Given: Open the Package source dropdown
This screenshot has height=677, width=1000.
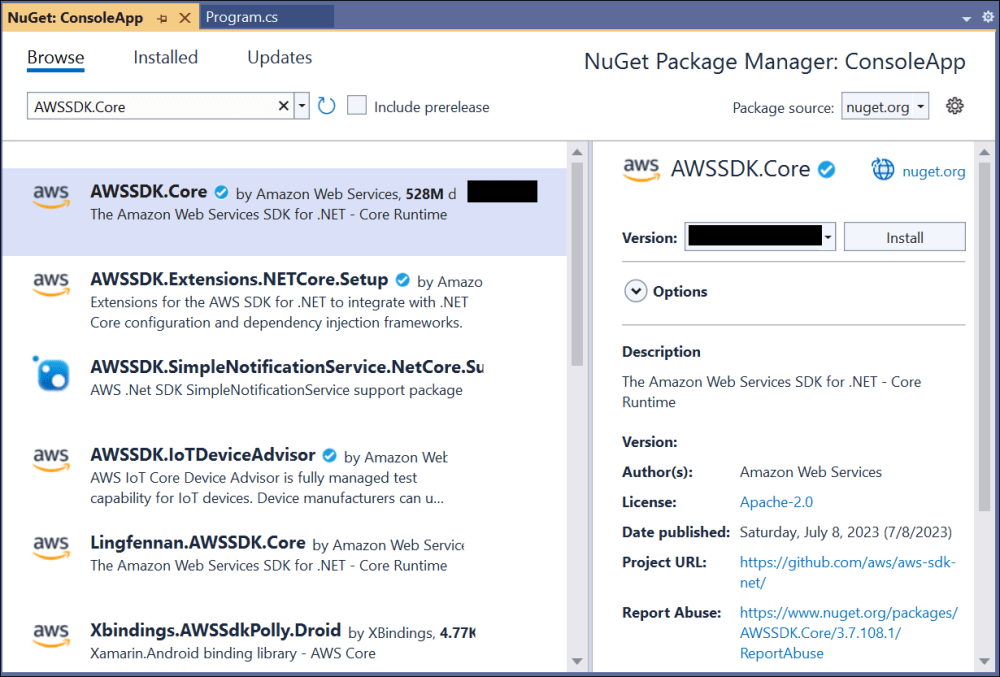Looking at the screenshot, I should (885, 107).
